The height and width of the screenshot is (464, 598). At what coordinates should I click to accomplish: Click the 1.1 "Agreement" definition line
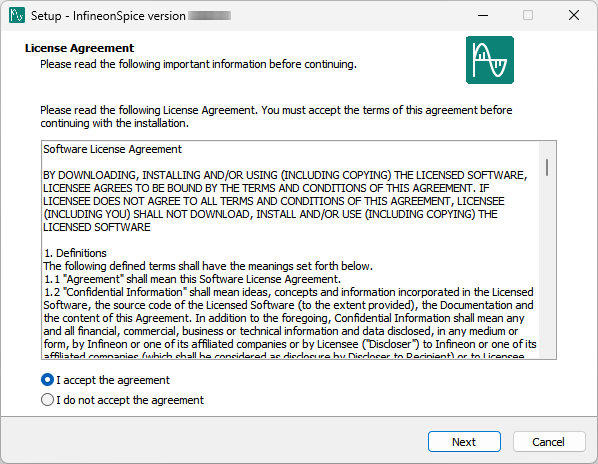coord(192,279)
